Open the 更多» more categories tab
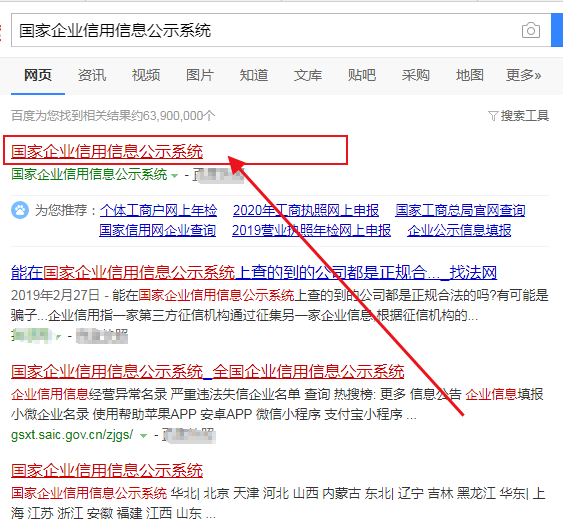The width and height of the screenshot is (563, 525). coord(523,75)
